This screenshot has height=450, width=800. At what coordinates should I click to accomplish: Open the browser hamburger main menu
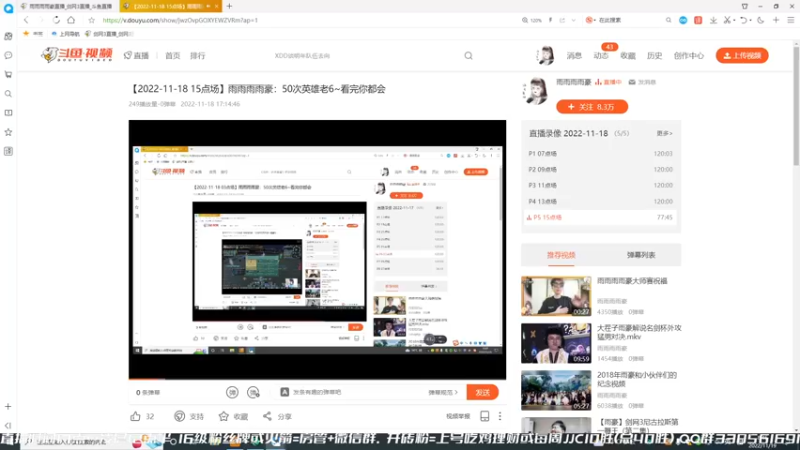(791, 20)
